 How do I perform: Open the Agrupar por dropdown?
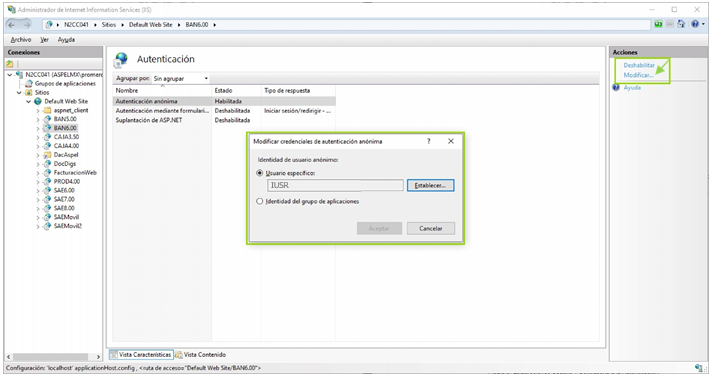180,78
